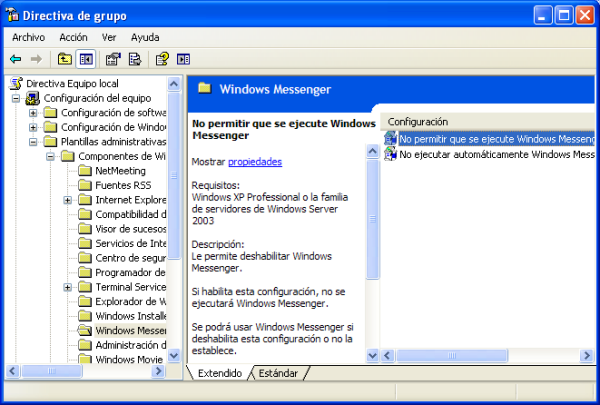Screen dimensions: 600x405
Task: Click the propiedades link
Action: 255,161
